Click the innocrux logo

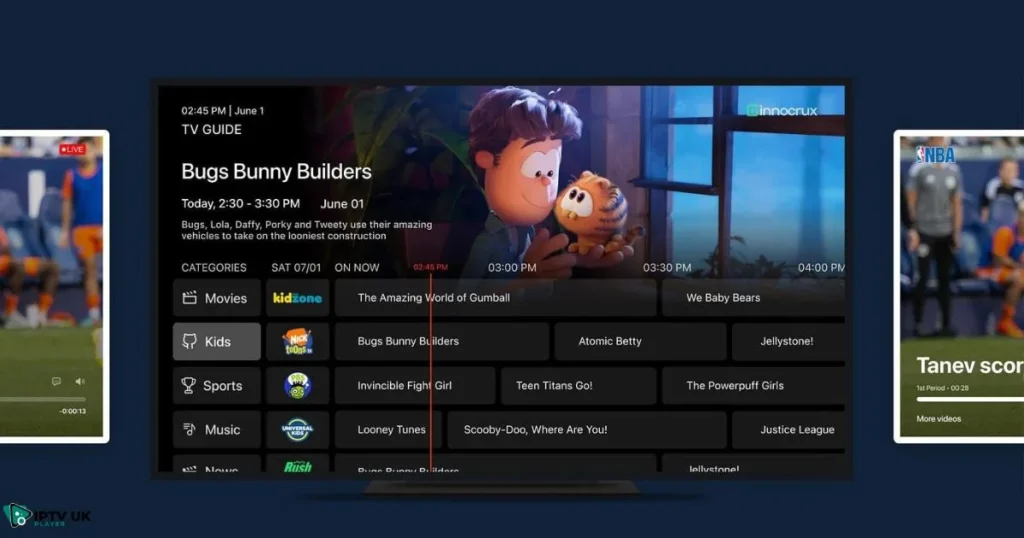point(782,110)
